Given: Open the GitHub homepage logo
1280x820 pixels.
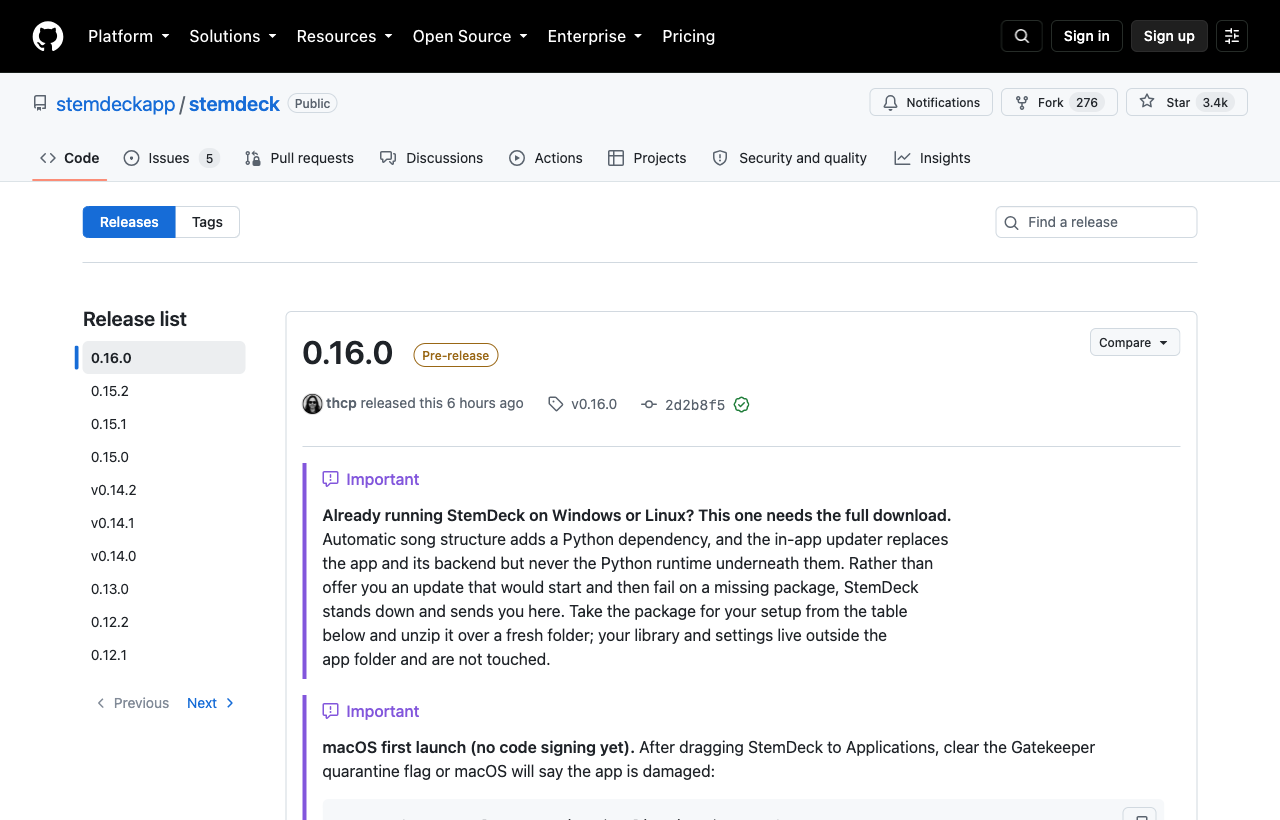Looking at the screenshot, I should click(48, 36).
